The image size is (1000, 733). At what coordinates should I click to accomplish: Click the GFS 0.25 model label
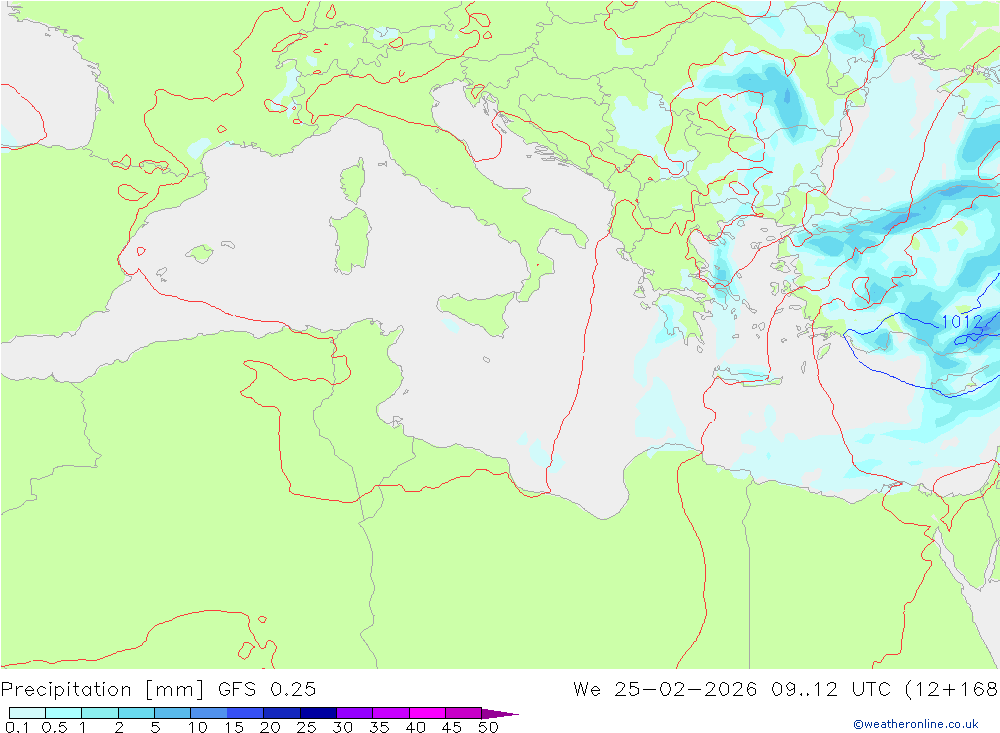coord(267,689)
